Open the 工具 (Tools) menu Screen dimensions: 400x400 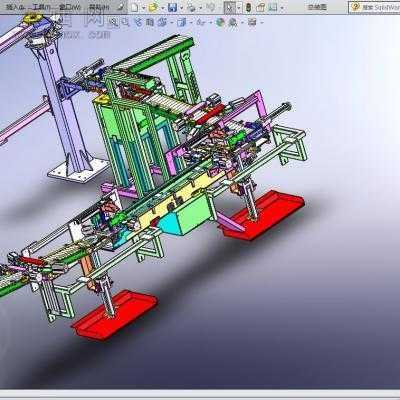(42, 7)
